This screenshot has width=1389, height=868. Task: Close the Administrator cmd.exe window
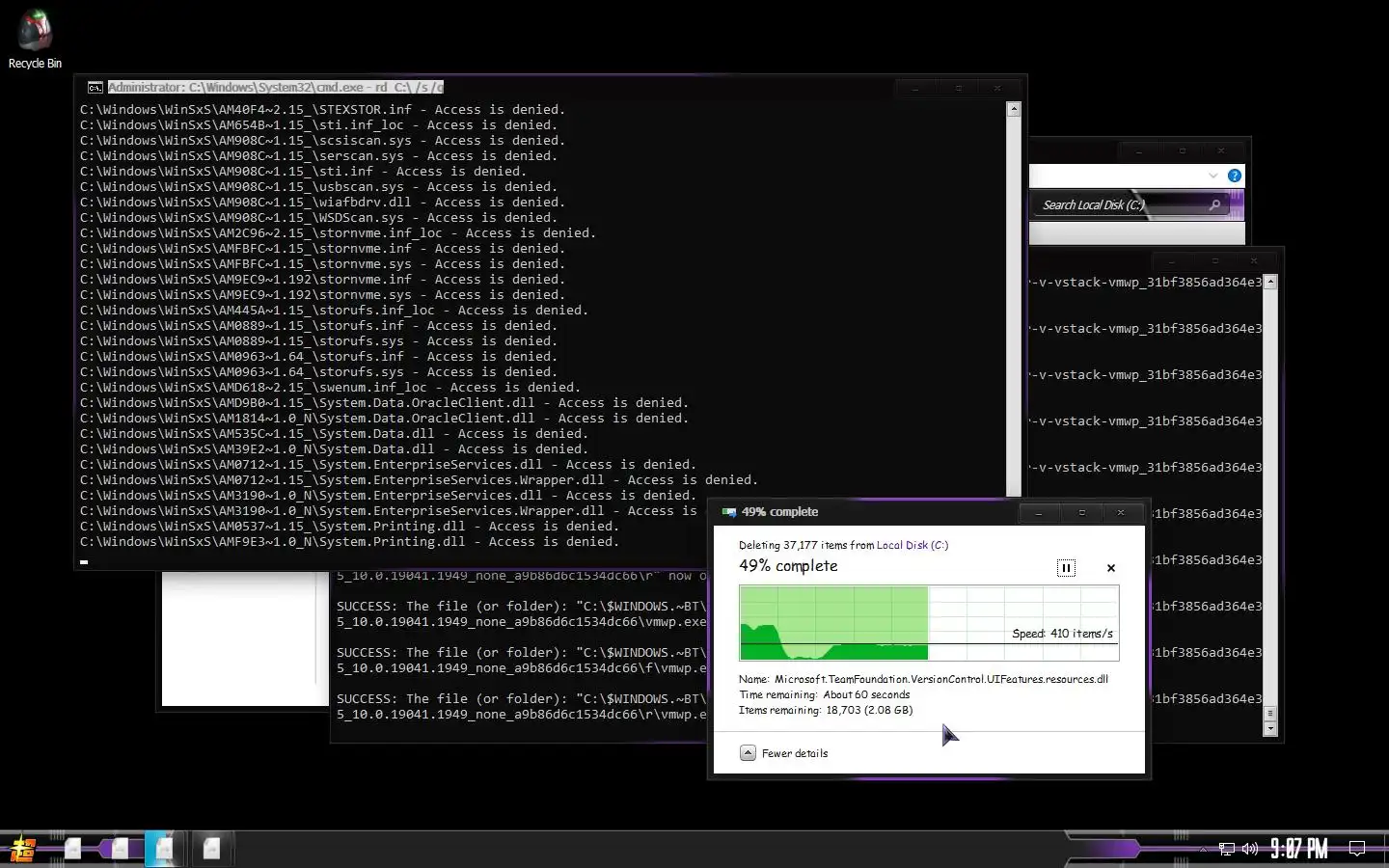[997, 88]
